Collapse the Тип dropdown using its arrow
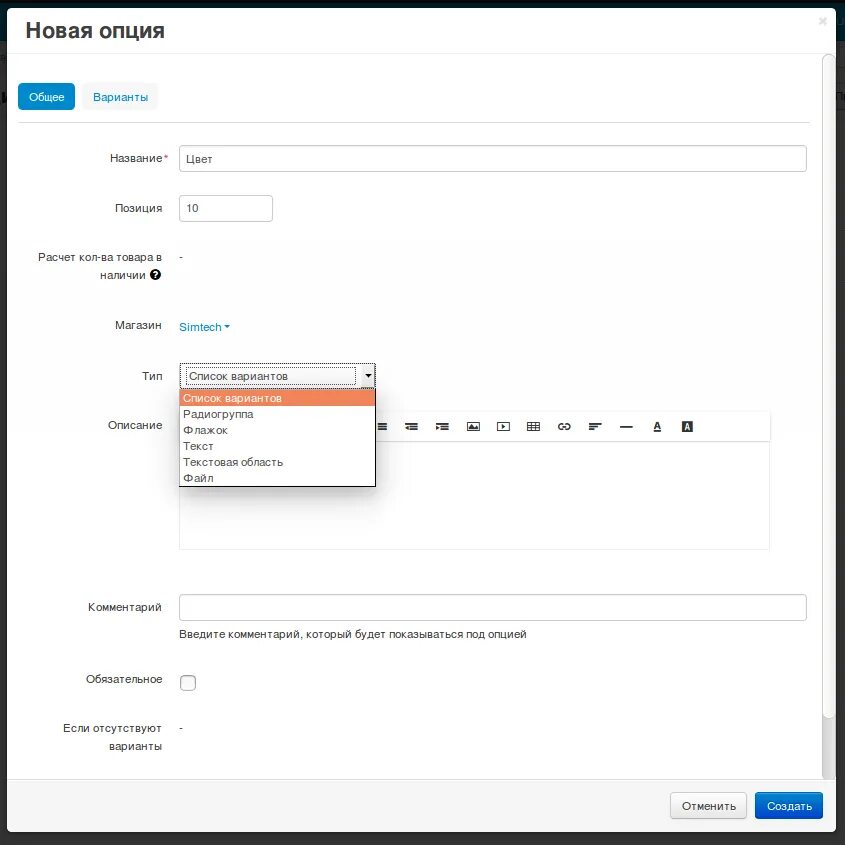 click(x=368, y=376)
